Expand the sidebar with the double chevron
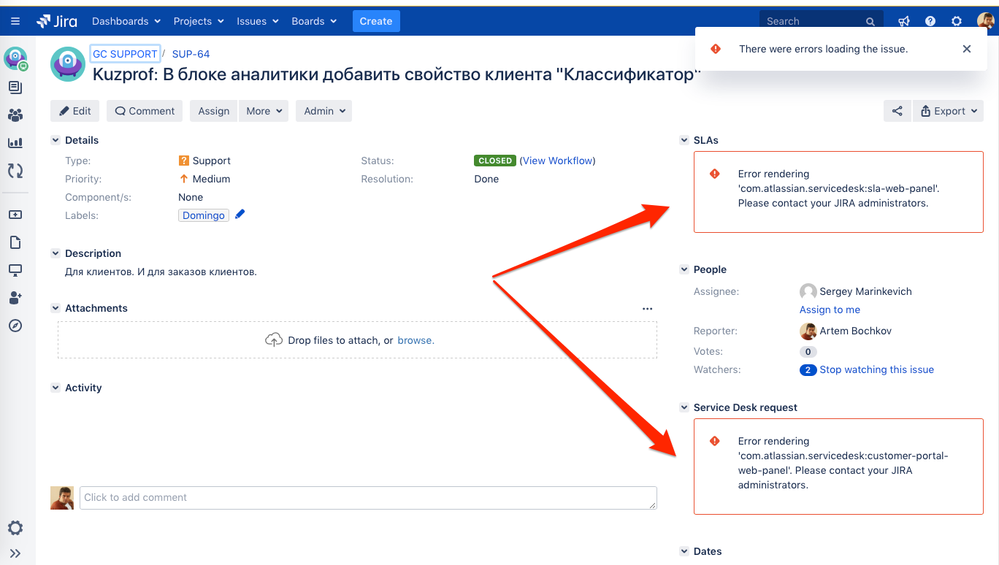Image resolution: width=999 pixels, height=565 pixels. pos(15,554)
